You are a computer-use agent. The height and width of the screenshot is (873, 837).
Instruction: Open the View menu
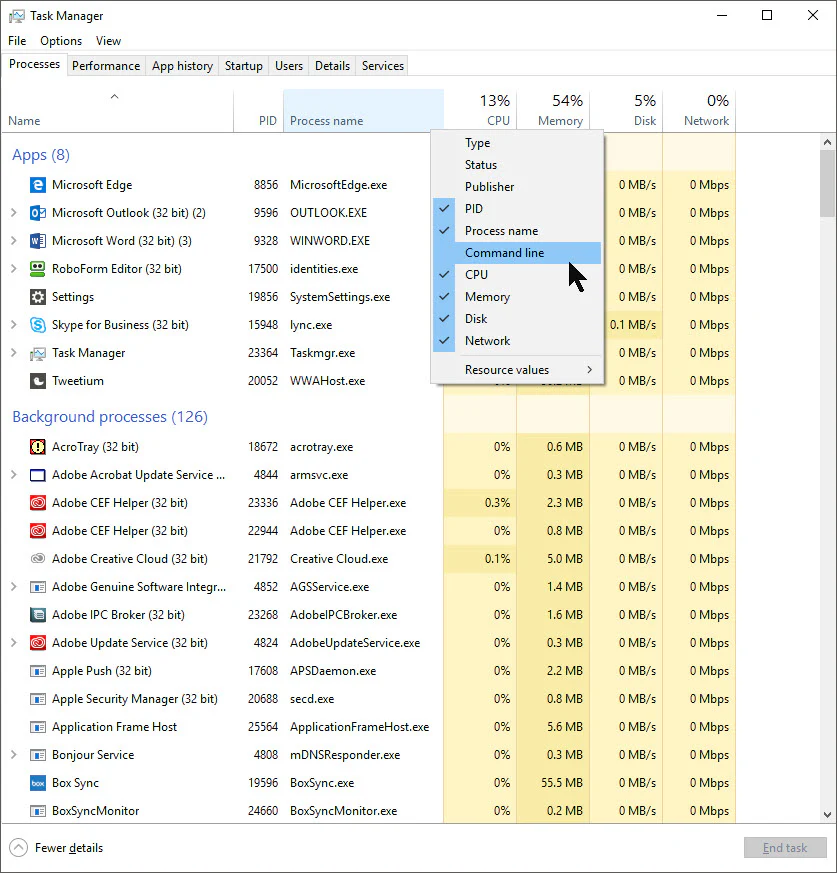click(x=108, y=41)
